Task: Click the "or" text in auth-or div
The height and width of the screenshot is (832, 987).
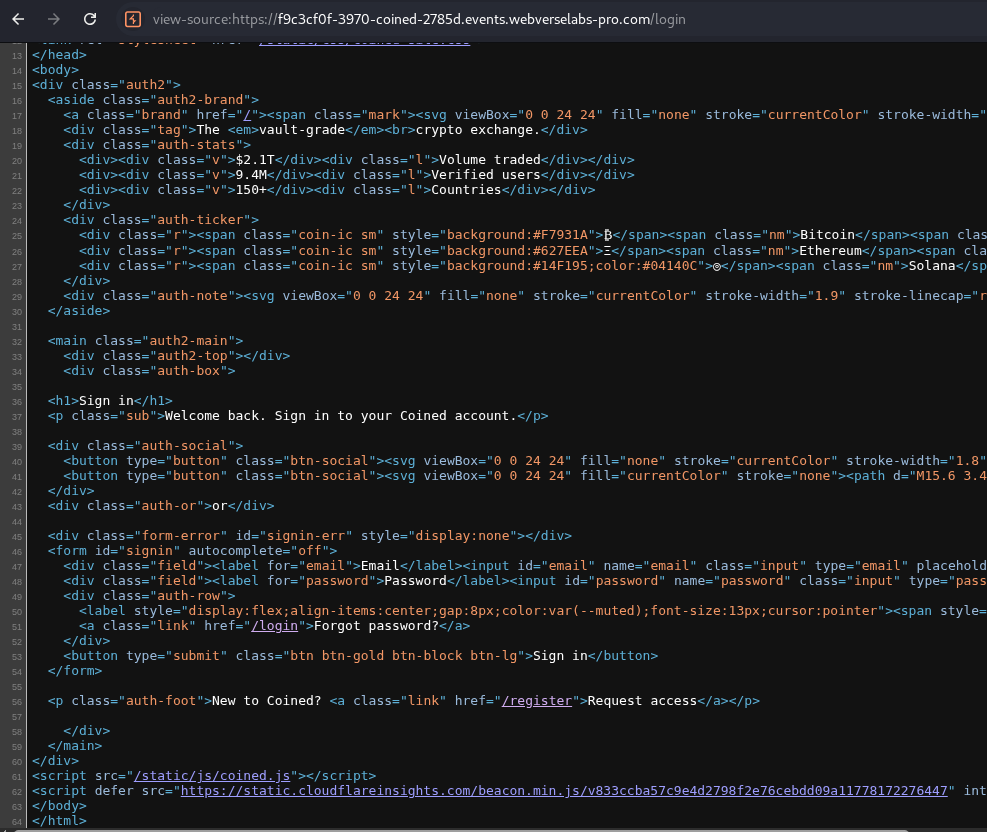Action: pyautogui.click(x=220, y=506)
